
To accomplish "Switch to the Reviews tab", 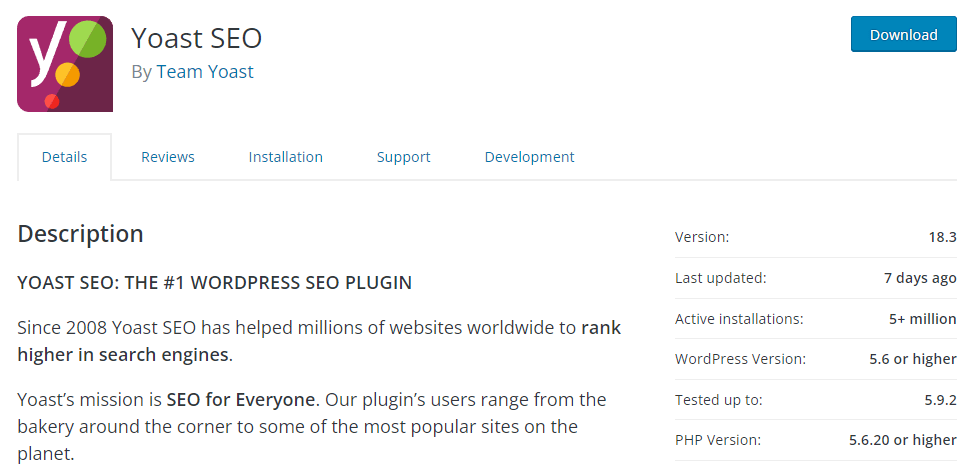I will tap(168, 157).
